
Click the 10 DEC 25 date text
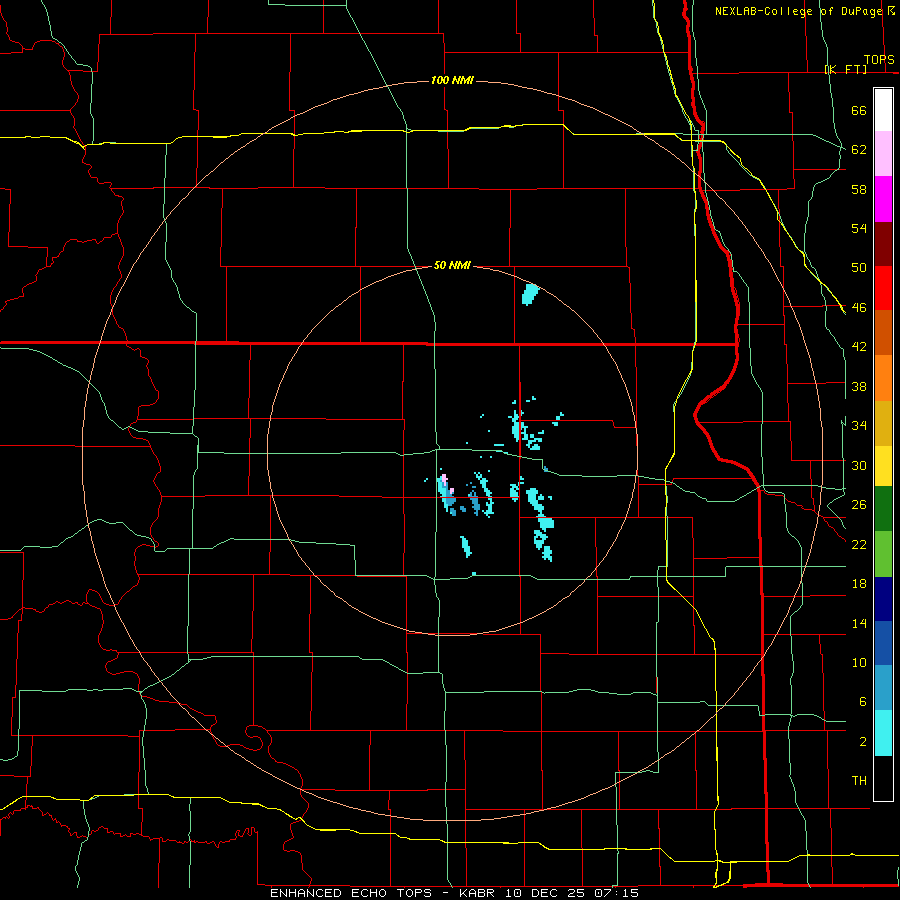pyautogui.click(x=545, y=893)
